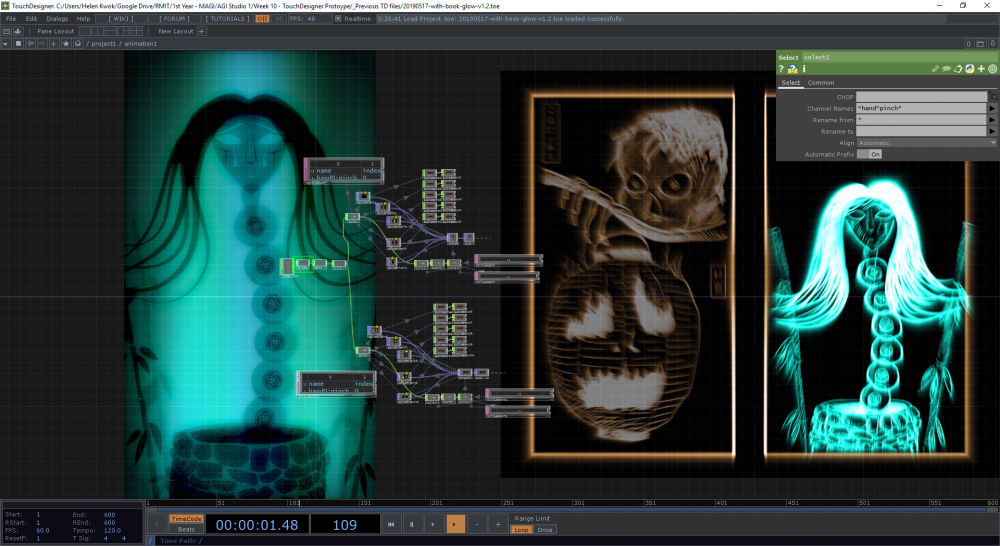This screenshot has width=1000, height=546.
Task: Open the Dialogs menu
Action: [57, 18]
